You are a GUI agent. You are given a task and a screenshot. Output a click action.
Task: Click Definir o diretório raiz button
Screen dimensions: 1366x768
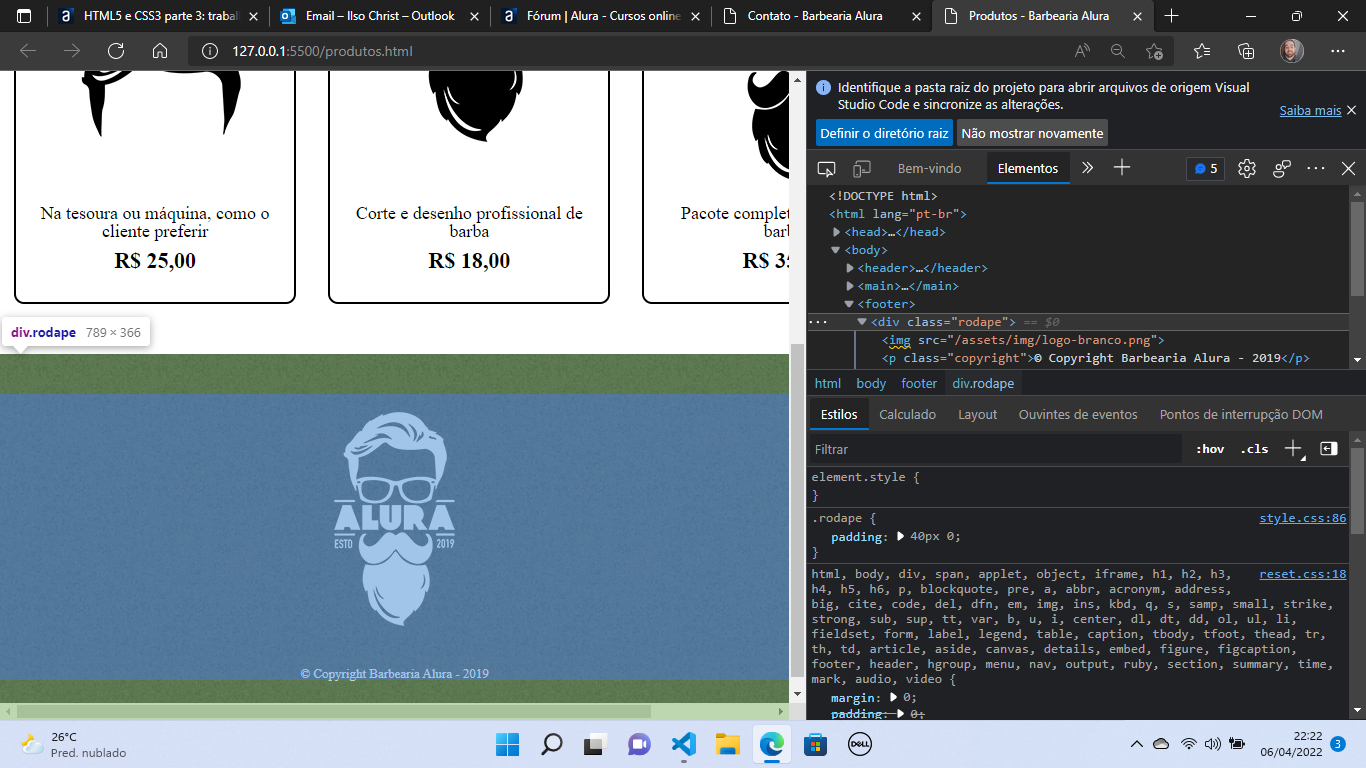point(884,133)
